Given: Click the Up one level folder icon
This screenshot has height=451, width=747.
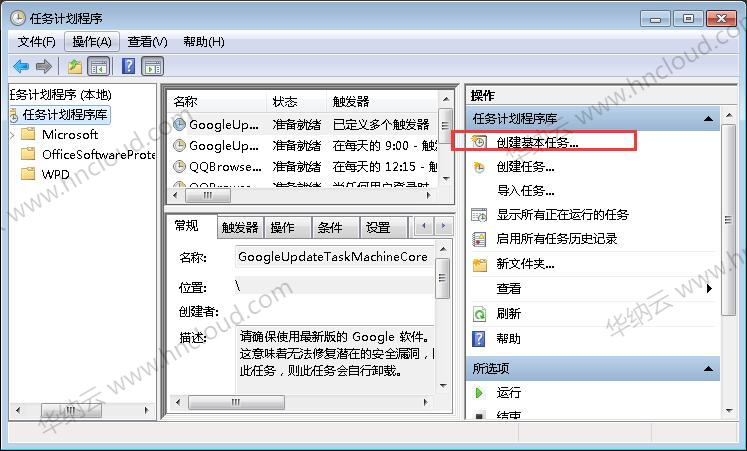Looking at the screenshot, I should tap(74, 66).
